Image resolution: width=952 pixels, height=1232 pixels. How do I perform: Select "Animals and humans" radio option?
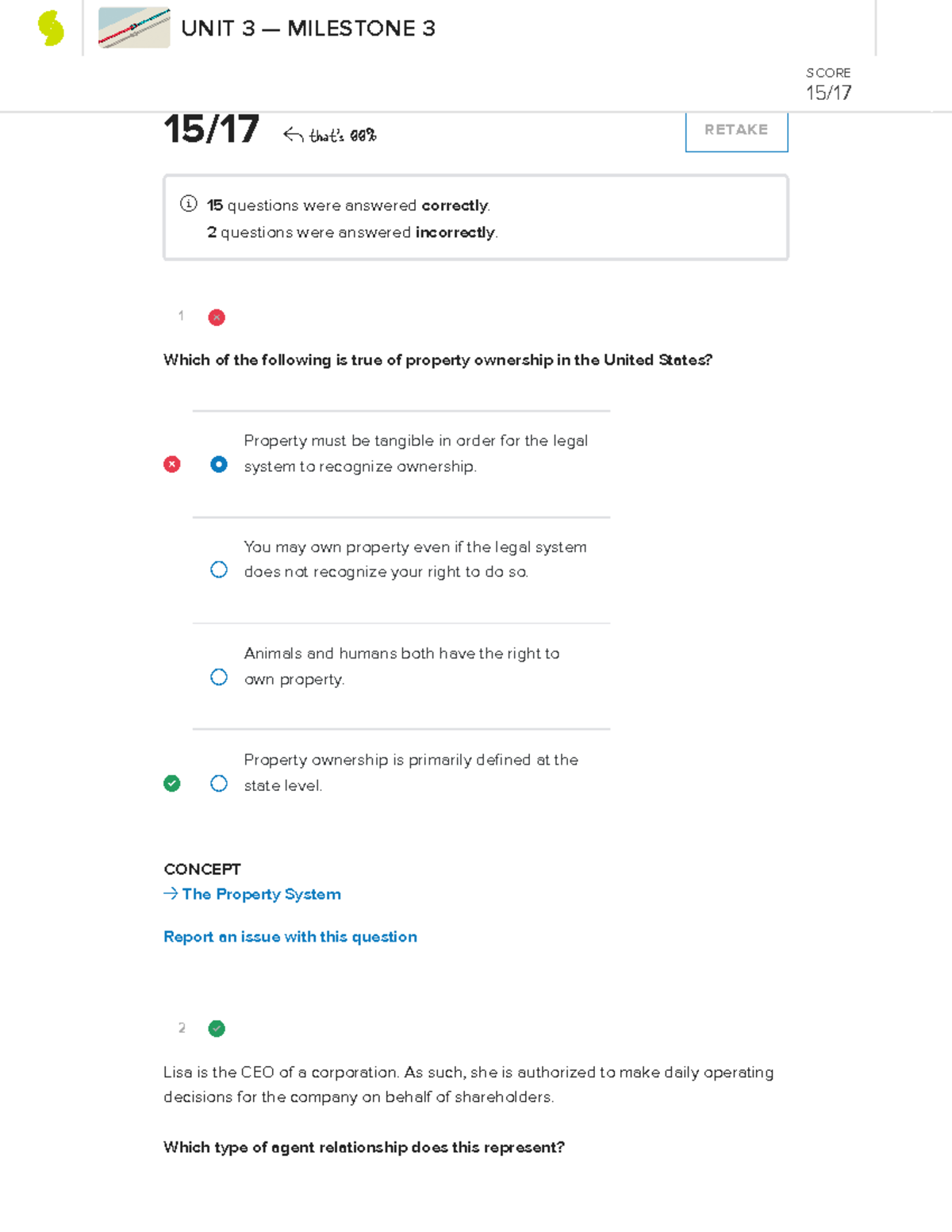click(219, 677)
